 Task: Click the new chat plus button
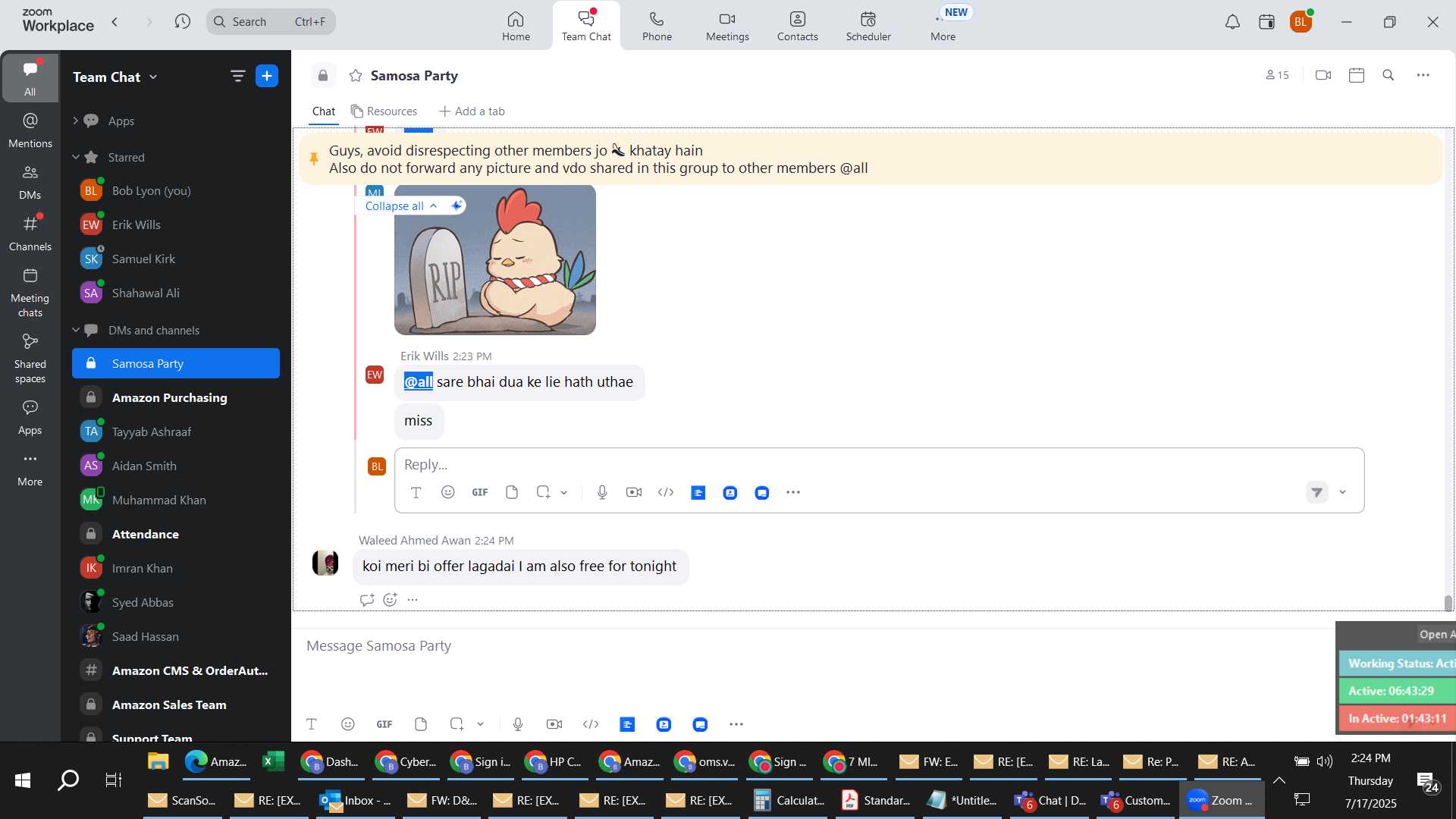267,76
